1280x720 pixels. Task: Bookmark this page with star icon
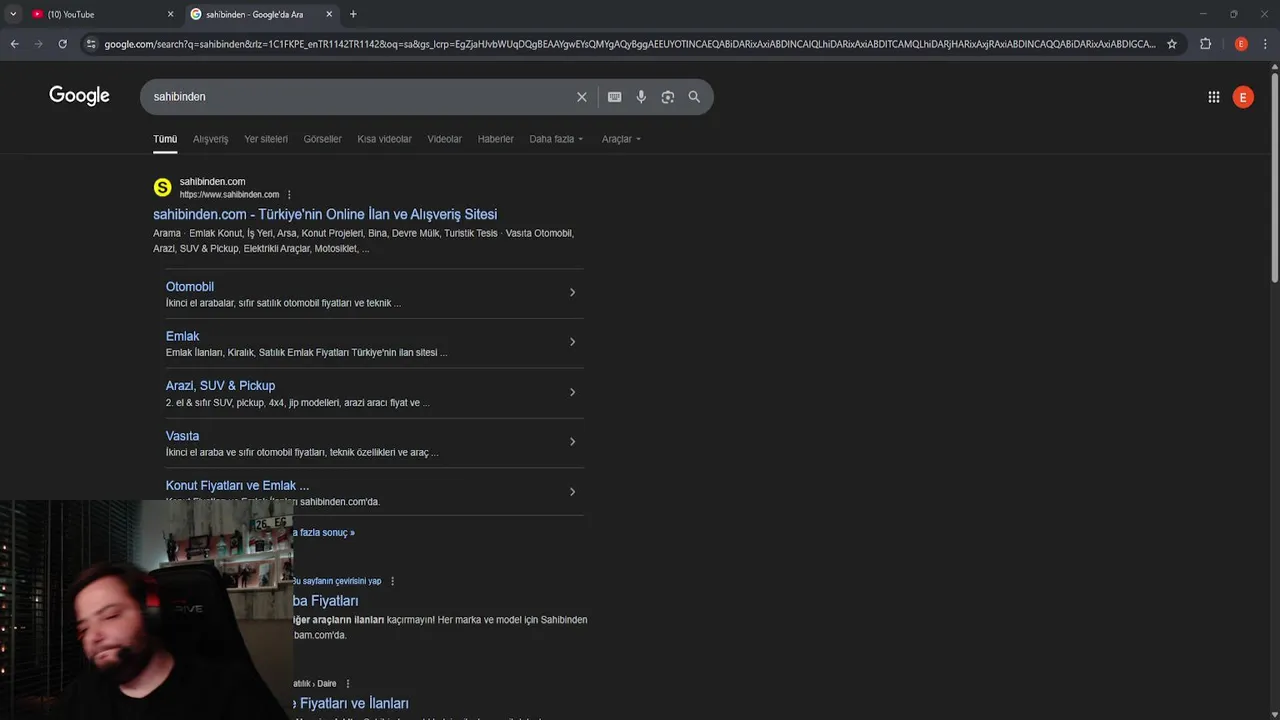[1172, 44]
